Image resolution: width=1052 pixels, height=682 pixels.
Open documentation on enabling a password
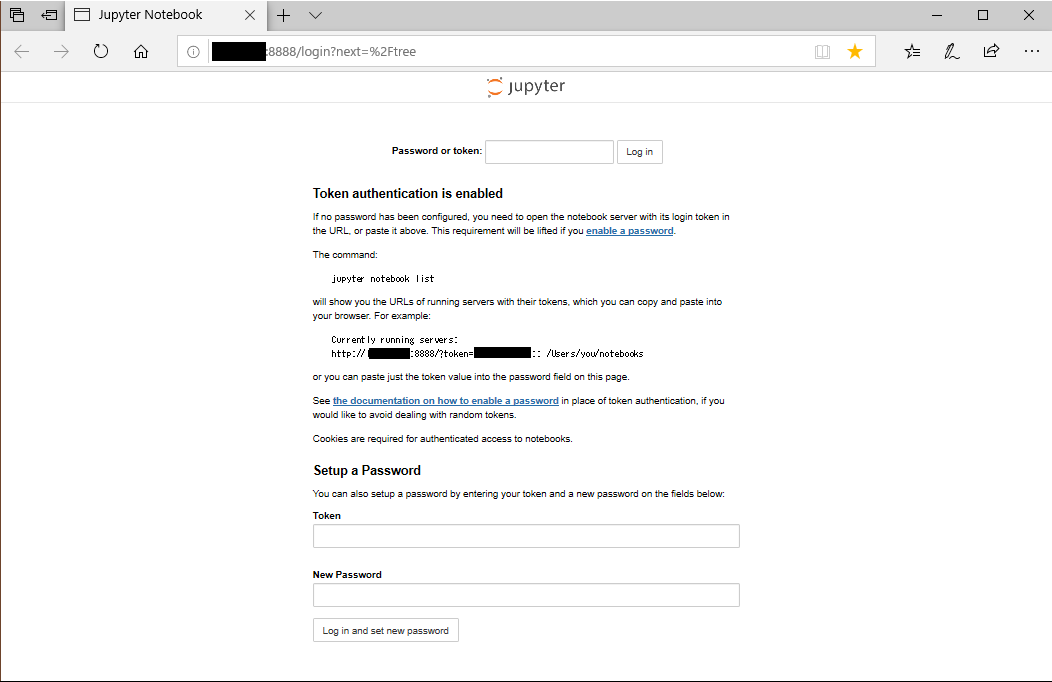click(x=445, y=401)
